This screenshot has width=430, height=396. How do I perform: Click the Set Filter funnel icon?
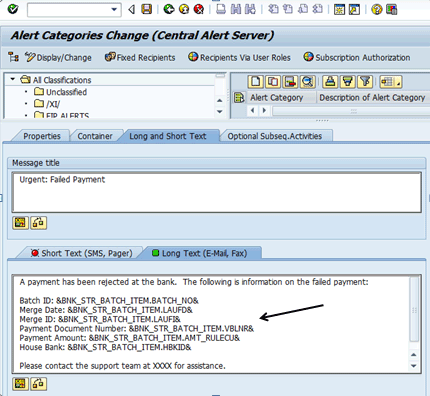[x=365, y=82]
